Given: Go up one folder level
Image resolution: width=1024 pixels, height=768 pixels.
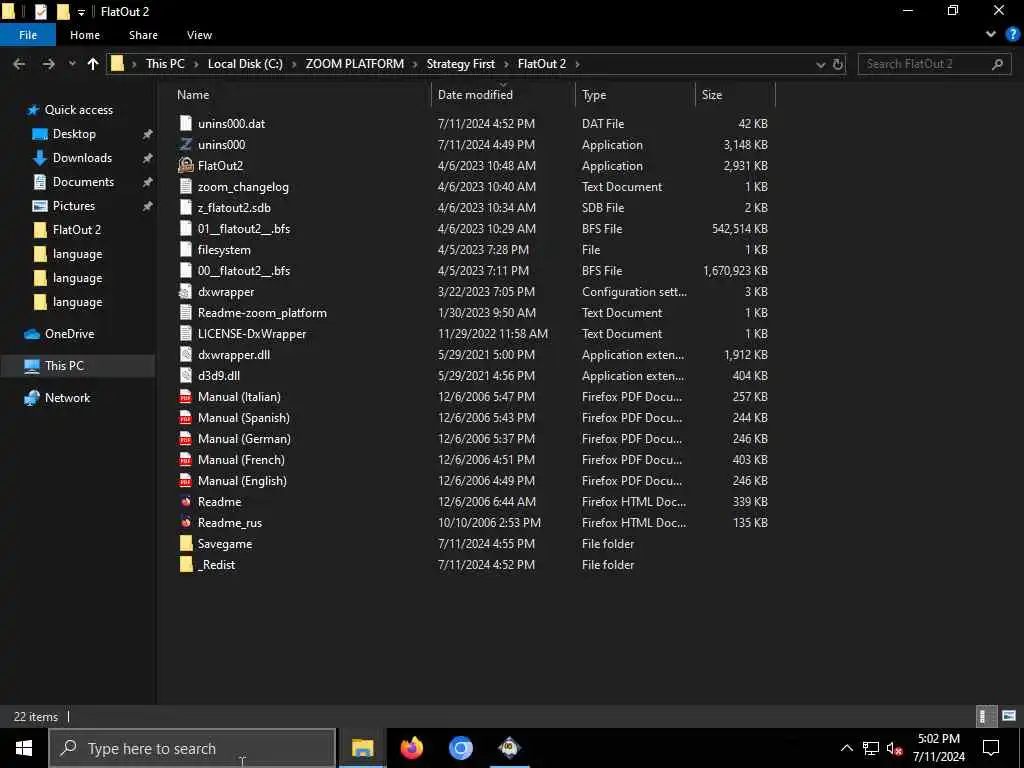Looking at the screenshot, I should click(x=93, y=64).
